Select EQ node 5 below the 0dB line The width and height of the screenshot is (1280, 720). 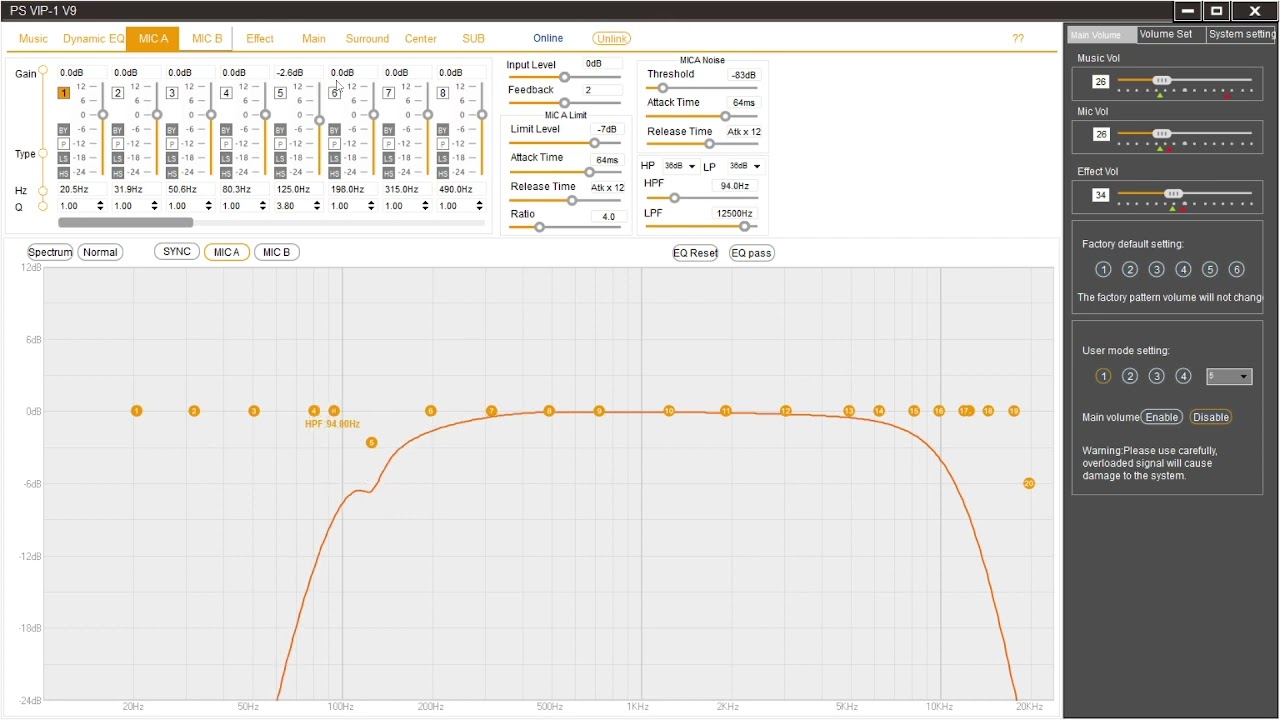point(371,442)
